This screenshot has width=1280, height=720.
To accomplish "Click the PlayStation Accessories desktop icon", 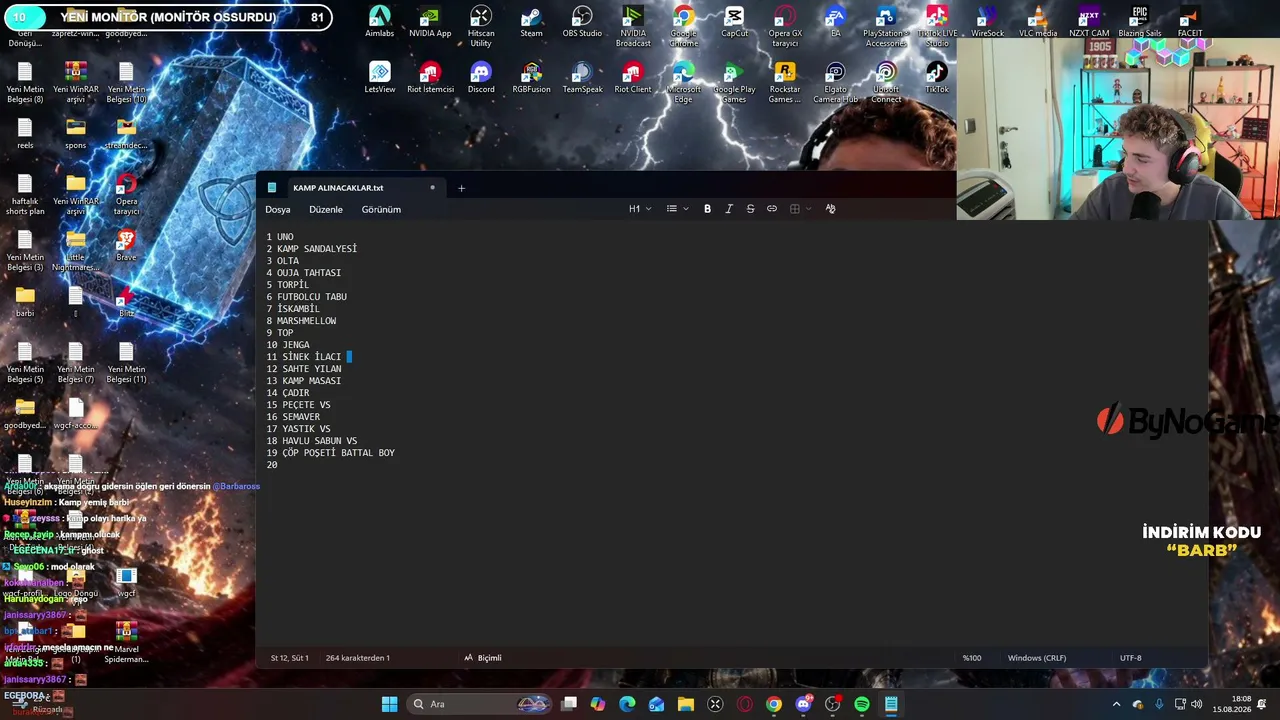I will click(886, 26).
